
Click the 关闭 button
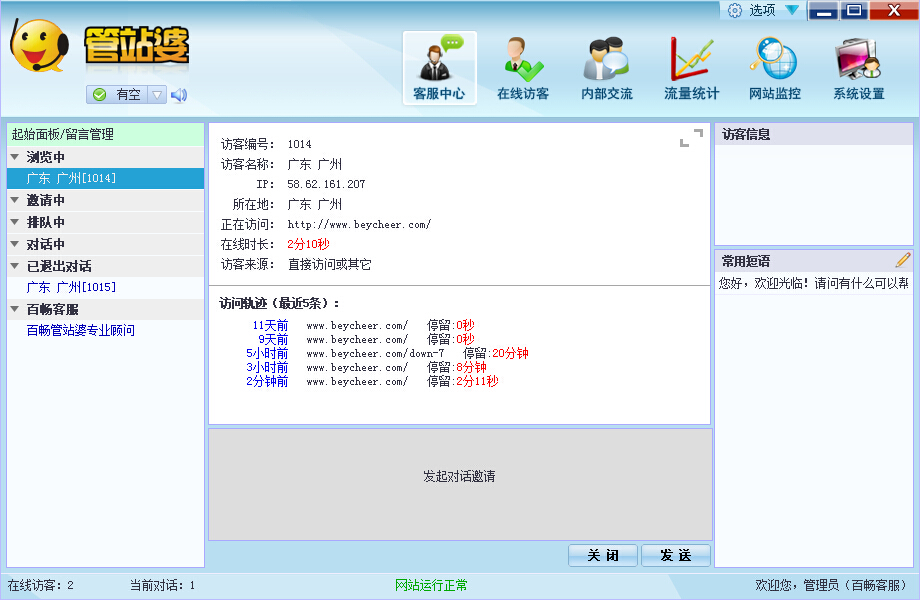(x=603, y=555)
